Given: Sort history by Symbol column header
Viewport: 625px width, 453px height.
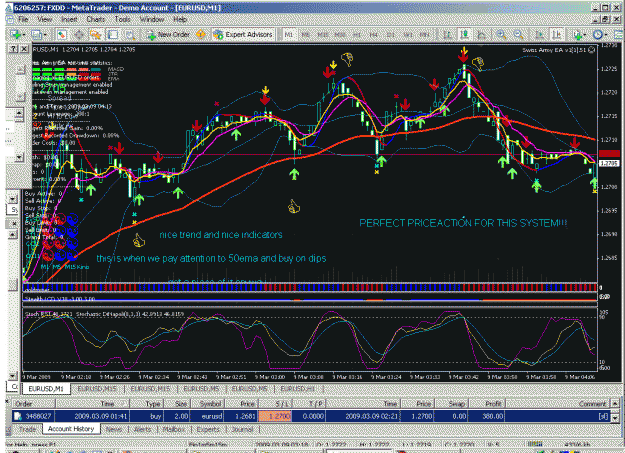Looking at the screenshot, I should 208,404.
